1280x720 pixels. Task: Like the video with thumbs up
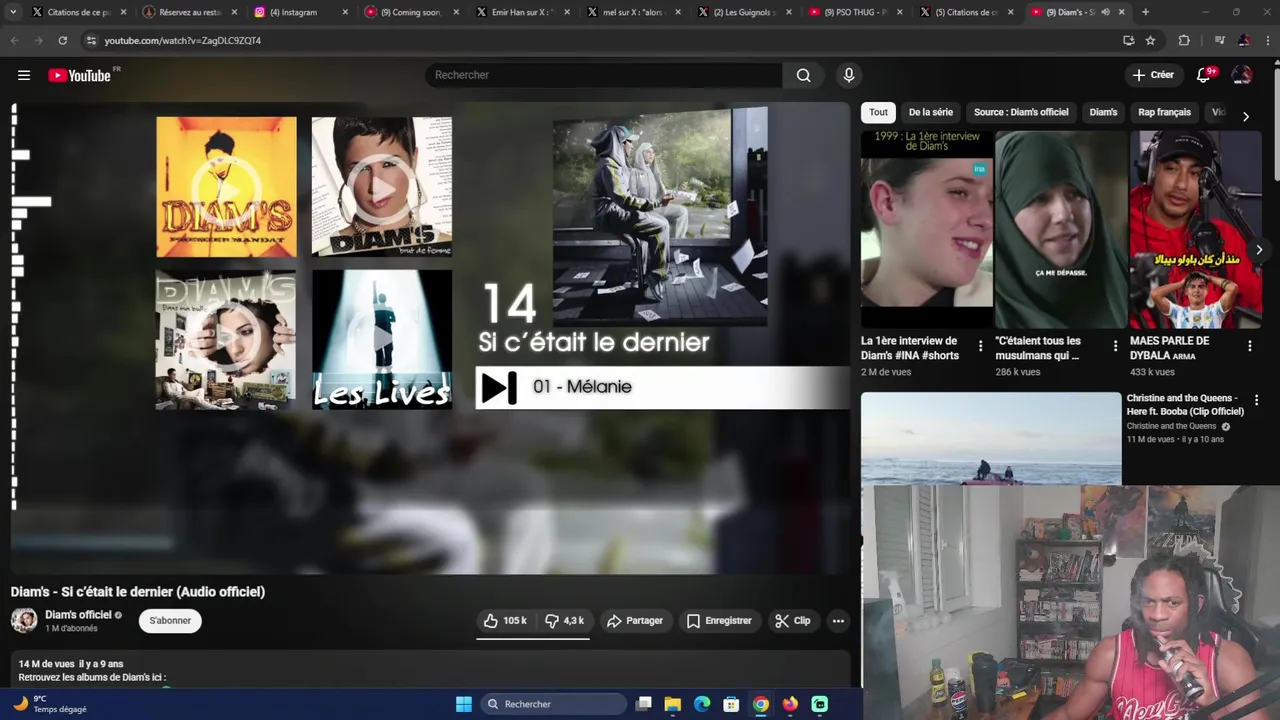[505, 621]
